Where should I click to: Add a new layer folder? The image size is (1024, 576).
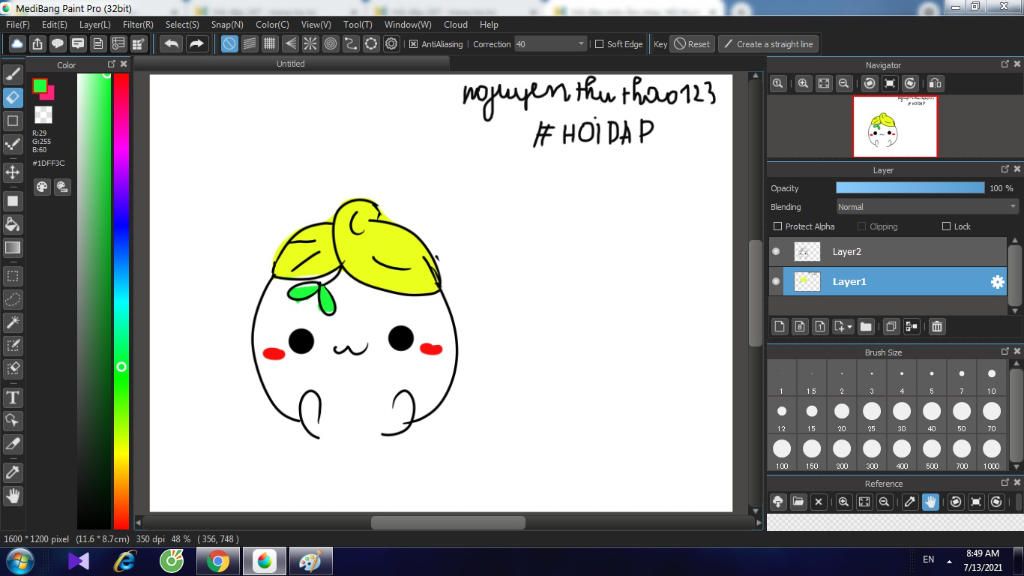point(866,327)
